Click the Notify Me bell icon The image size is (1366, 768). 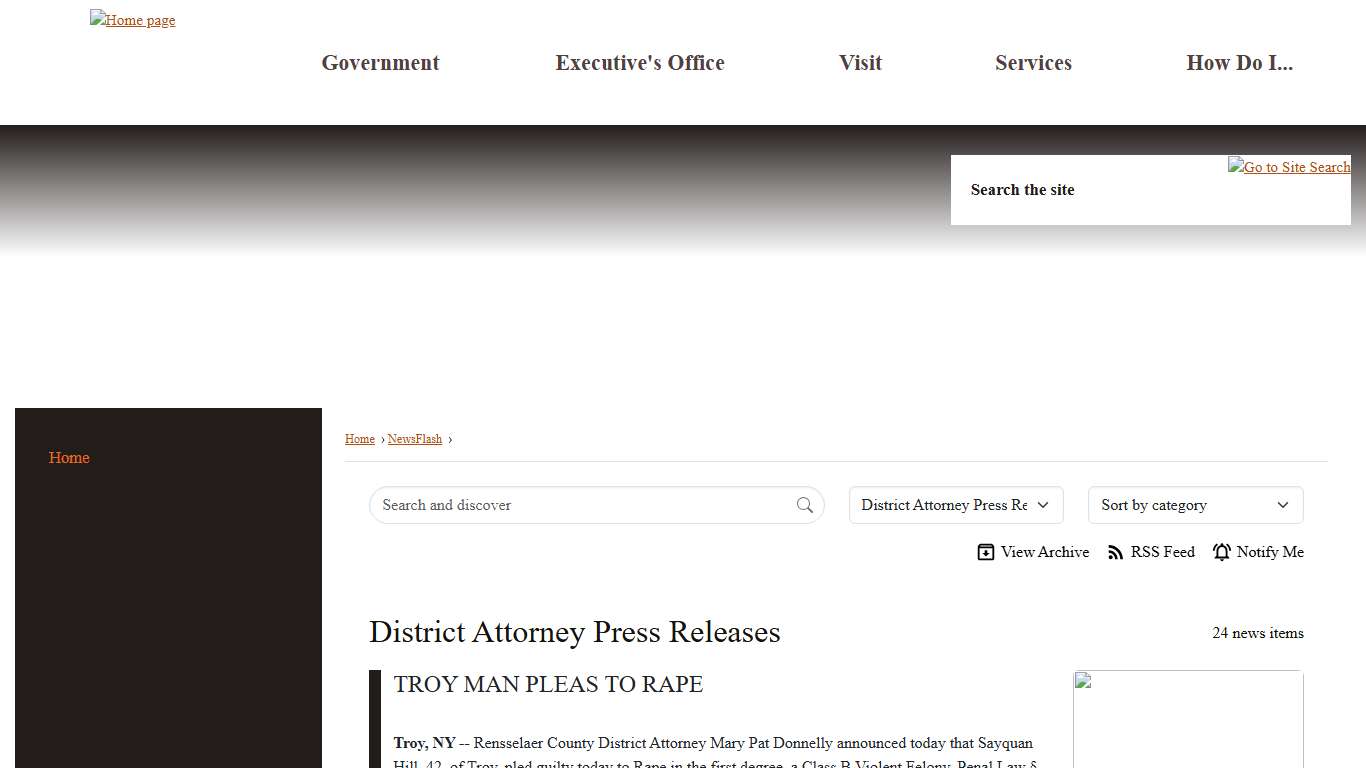(1221, 552)
